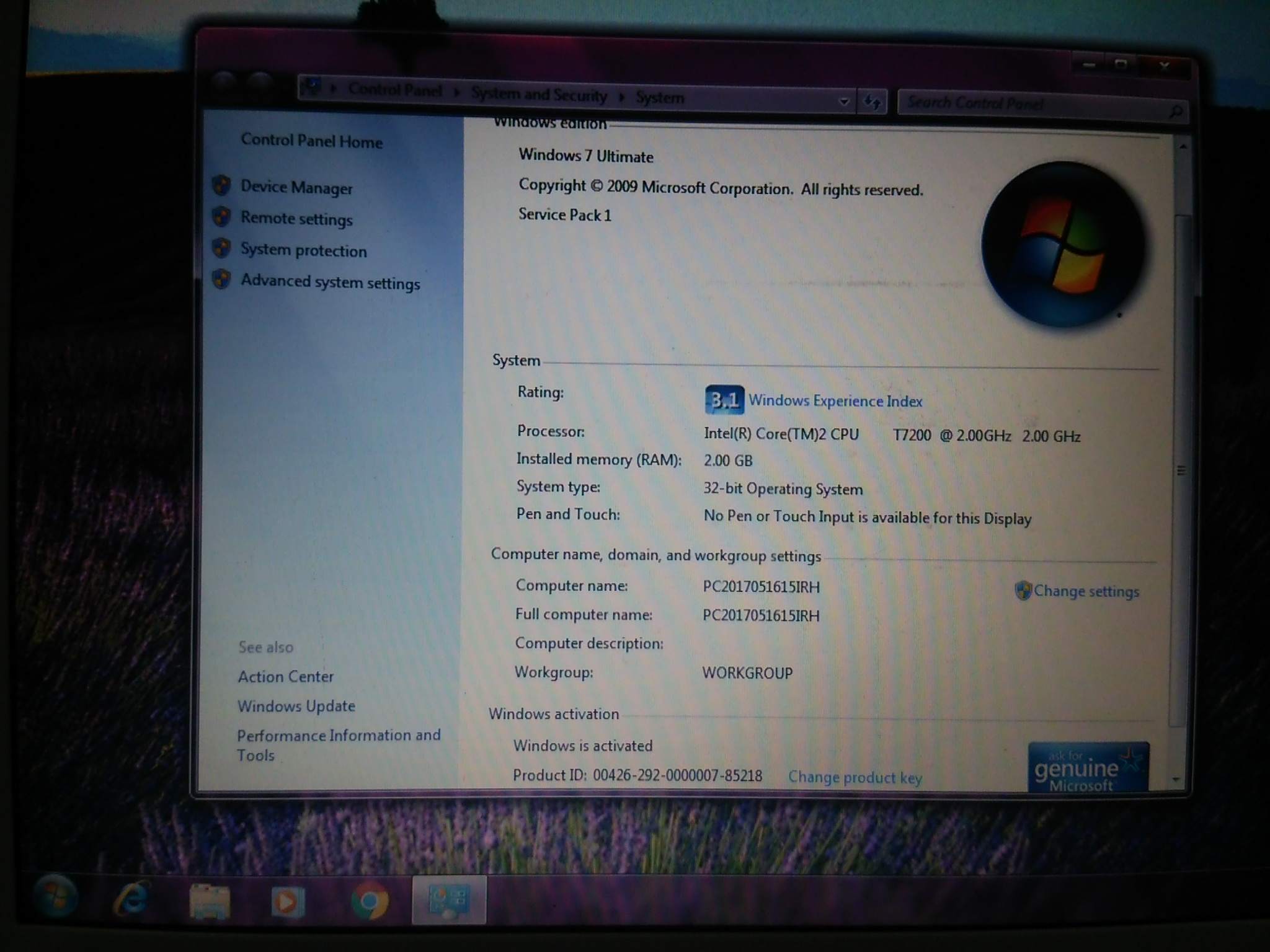Click the Remote settings shield icon
This screenshot has width=1270, height=952.
pyautogui.click(x=221, y=217)
